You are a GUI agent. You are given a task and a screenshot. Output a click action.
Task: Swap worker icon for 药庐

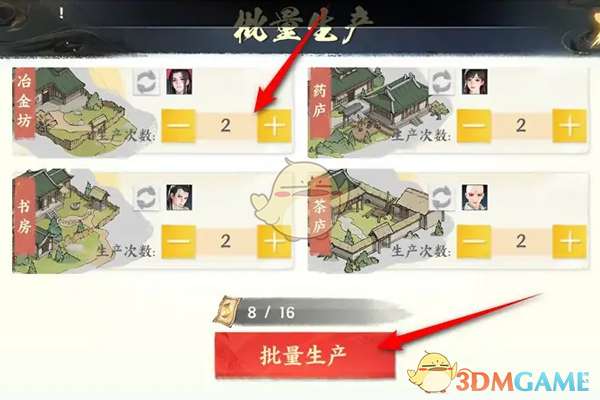pyautogui.click(x=442, y=82)
